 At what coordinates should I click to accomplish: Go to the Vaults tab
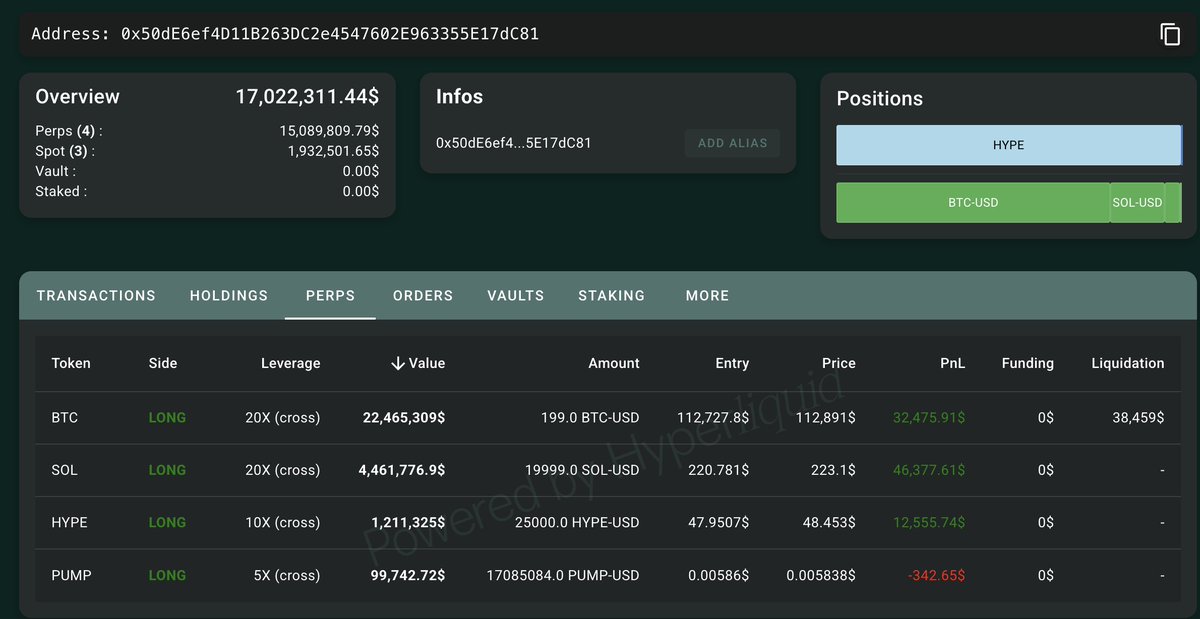coord(516,296)
